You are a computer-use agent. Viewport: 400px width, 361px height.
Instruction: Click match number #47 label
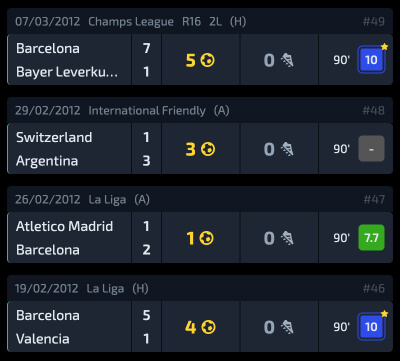tap(374, 199)
